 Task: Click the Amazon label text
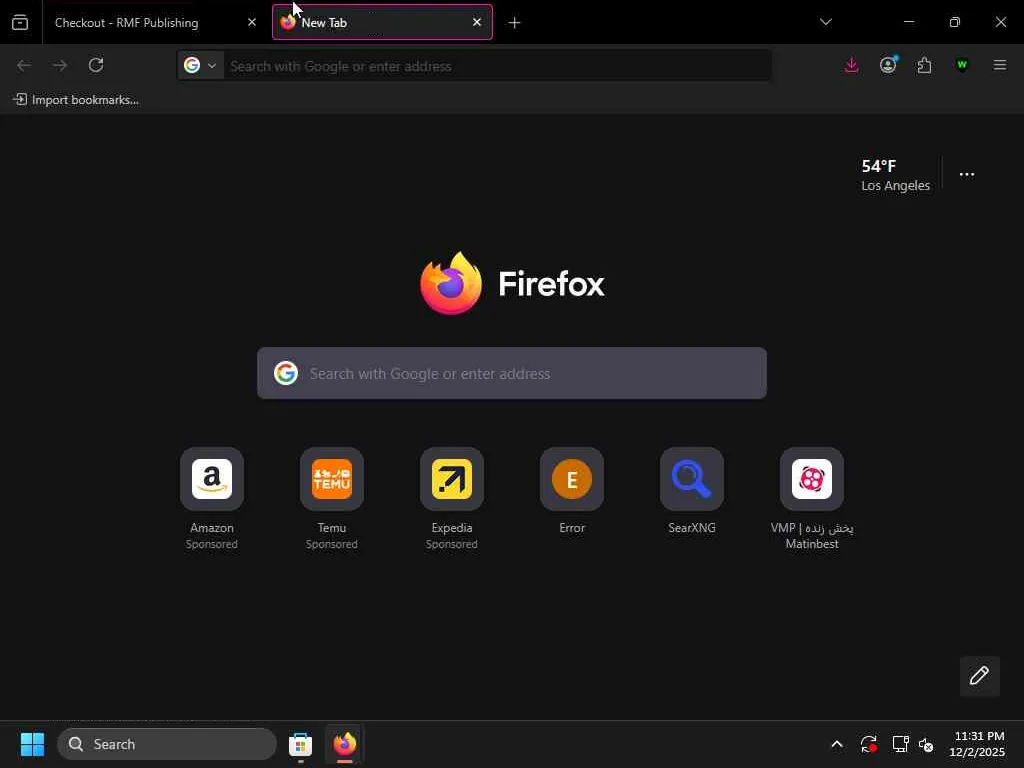click(212, 528)
